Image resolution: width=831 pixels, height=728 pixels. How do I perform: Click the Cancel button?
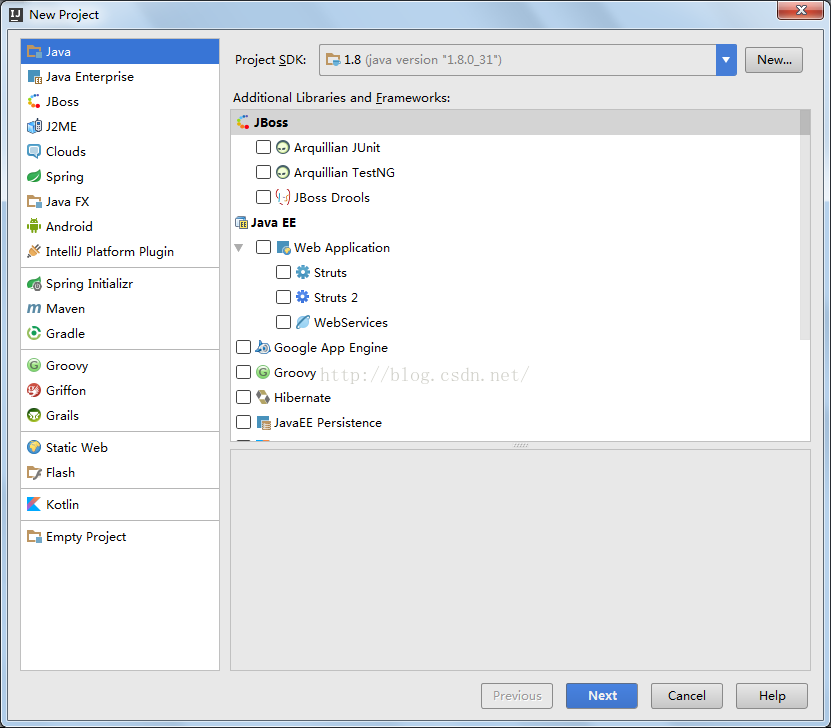tap(686, 696)
